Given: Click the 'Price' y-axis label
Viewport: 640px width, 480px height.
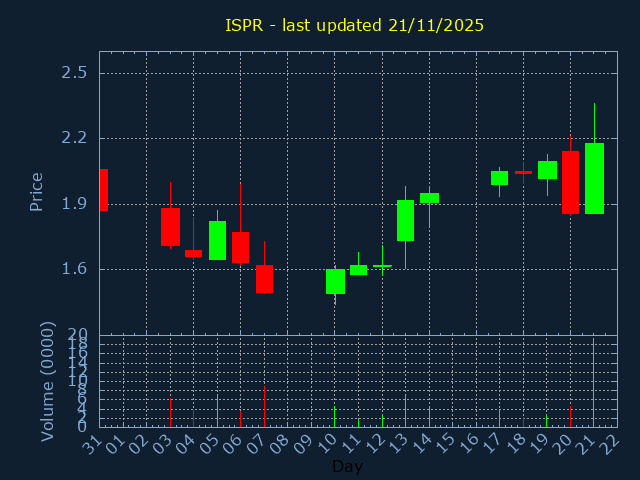Looking at the screenshot, I should click(37, 191).
